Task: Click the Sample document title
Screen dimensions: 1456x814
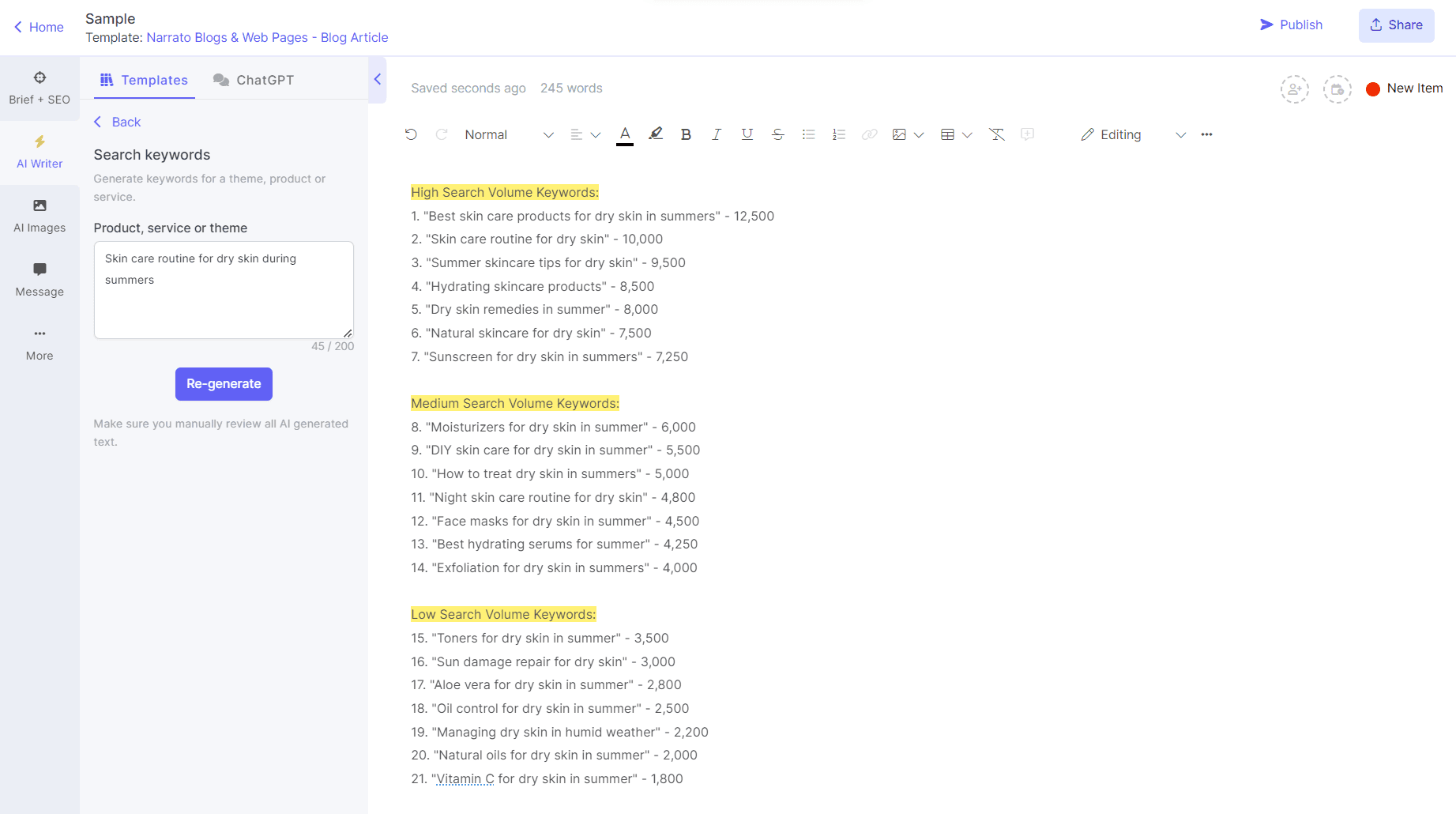Action: click(111, 19)
